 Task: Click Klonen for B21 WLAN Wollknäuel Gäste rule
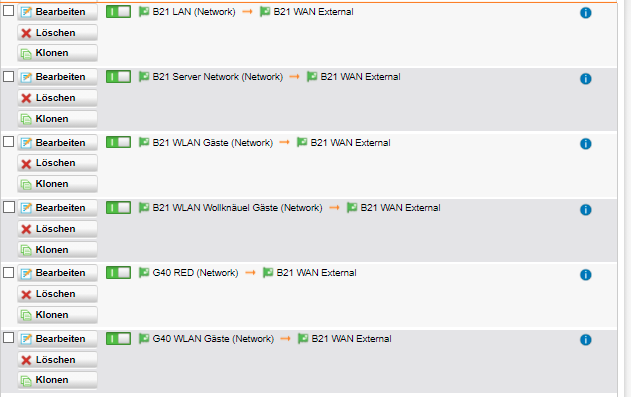click(57, 250)
